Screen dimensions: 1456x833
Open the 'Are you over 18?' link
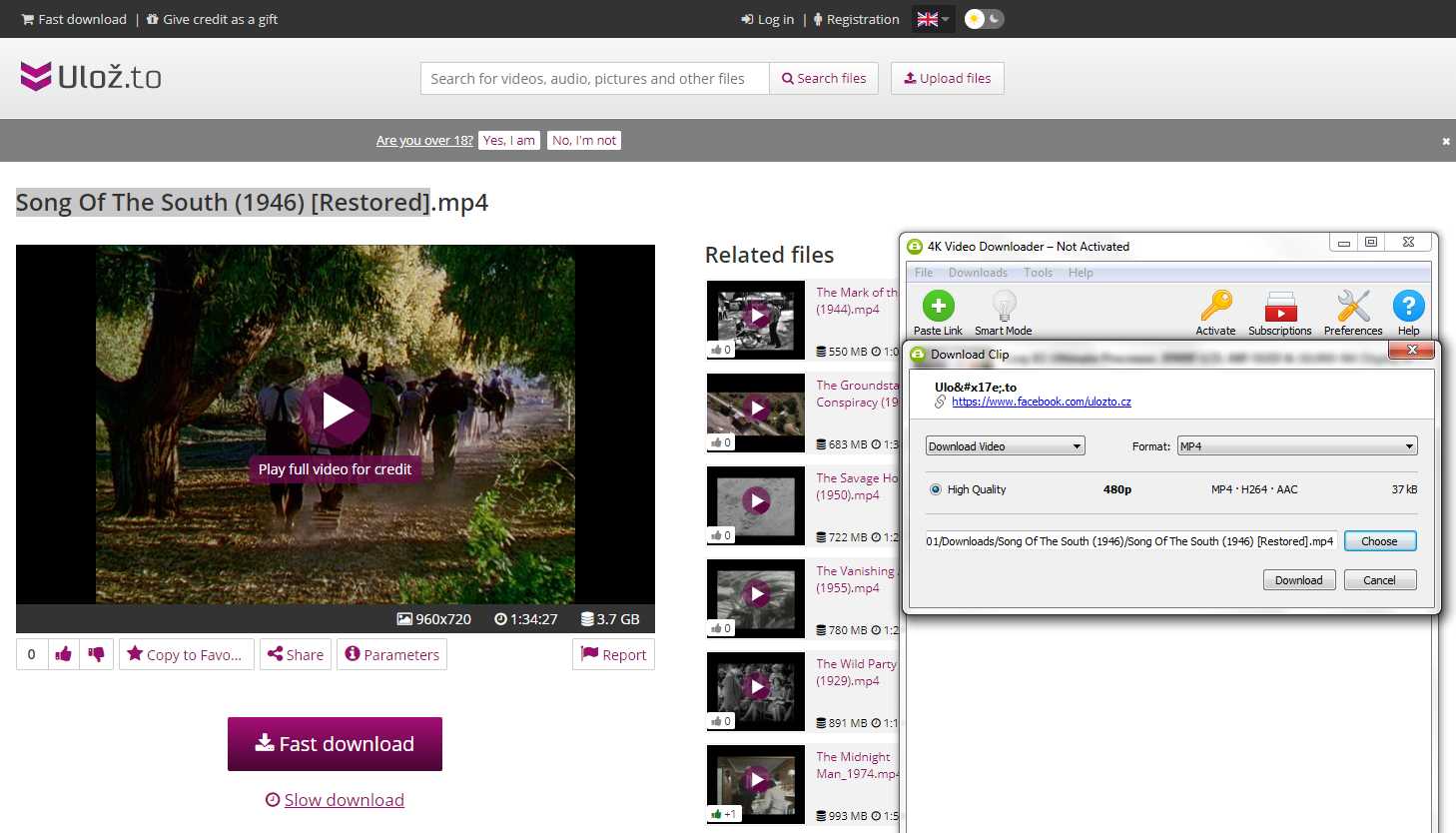pos(424,141)
